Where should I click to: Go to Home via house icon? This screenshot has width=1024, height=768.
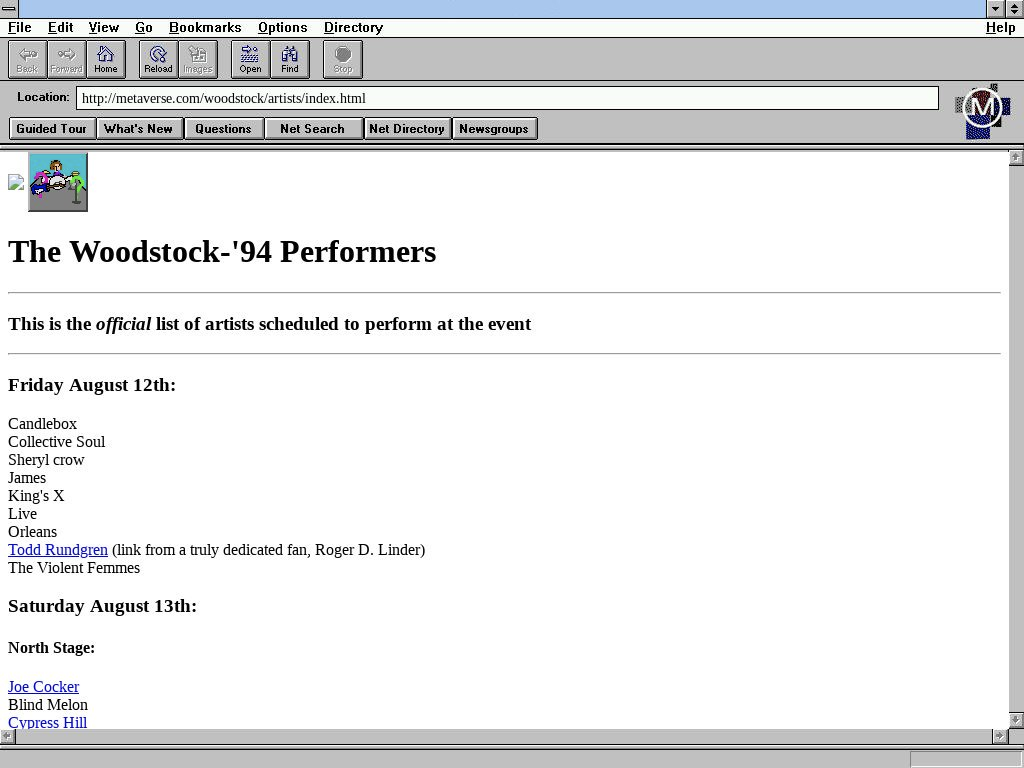pyautogui.click(x=106, y=59)
